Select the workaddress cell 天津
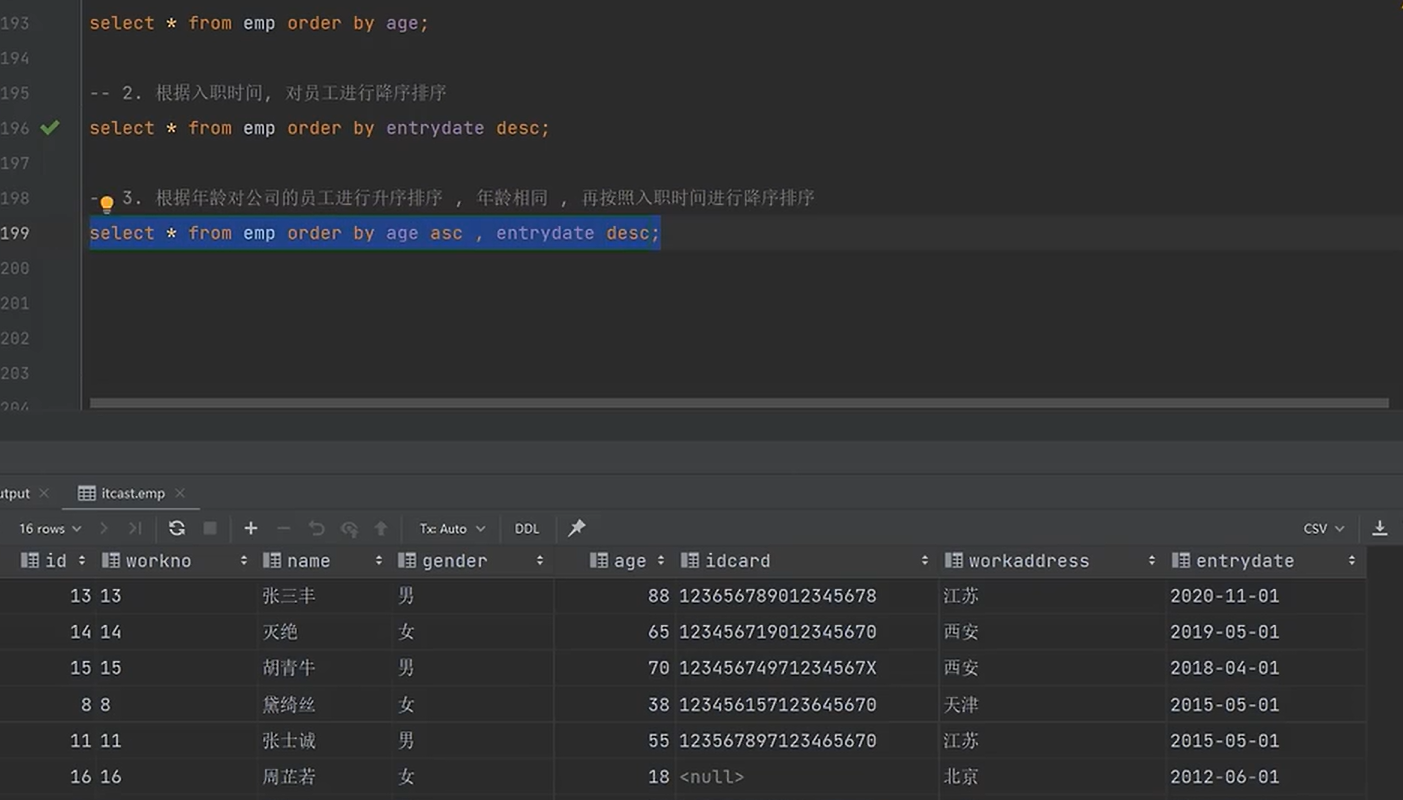This screenshot has height=800, width=1403. coord(1052,705)
